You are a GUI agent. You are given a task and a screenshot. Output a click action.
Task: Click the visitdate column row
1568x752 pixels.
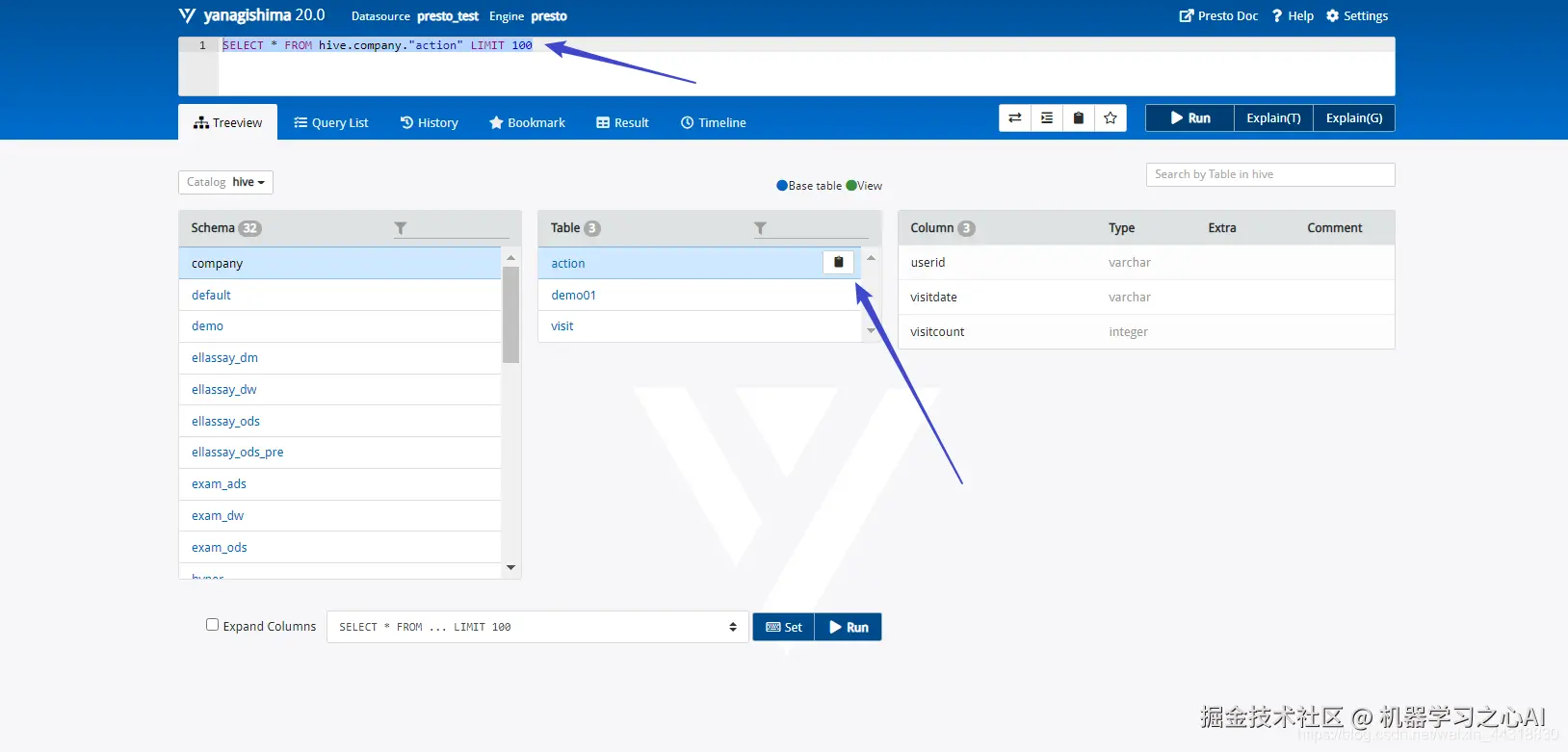point(1146,297)
